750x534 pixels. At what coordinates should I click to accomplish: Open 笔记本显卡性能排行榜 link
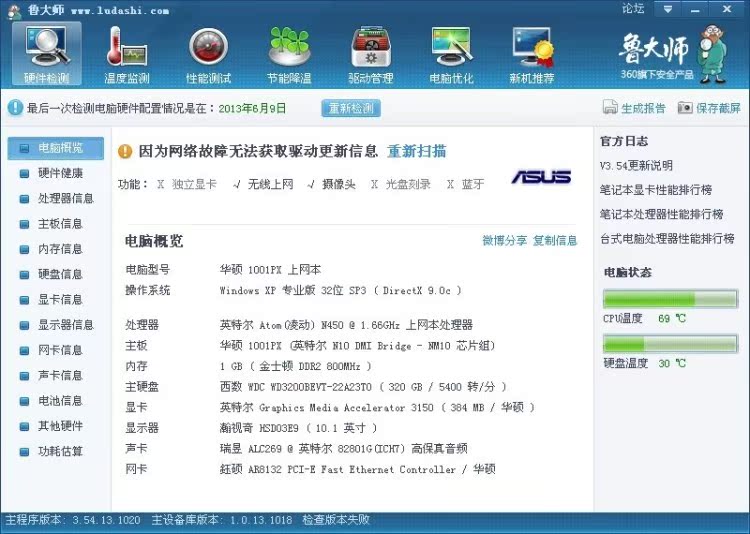(x=656, y=190)
